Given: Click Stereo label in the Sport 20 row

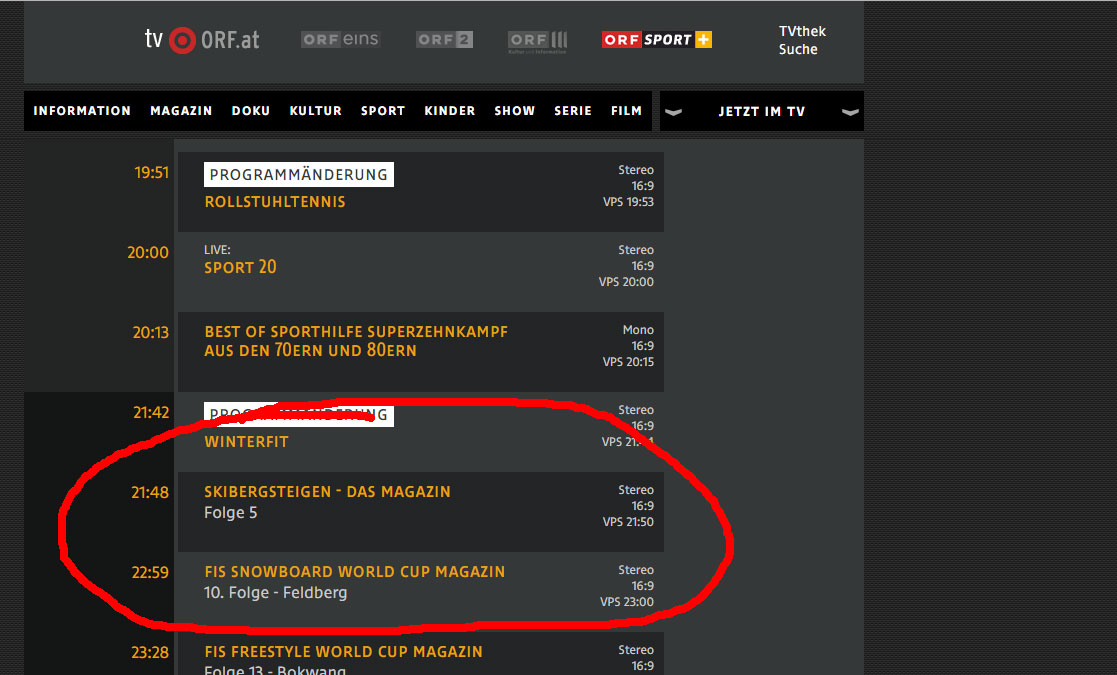Looking at the screenshot, I should [x=636, y=250].
